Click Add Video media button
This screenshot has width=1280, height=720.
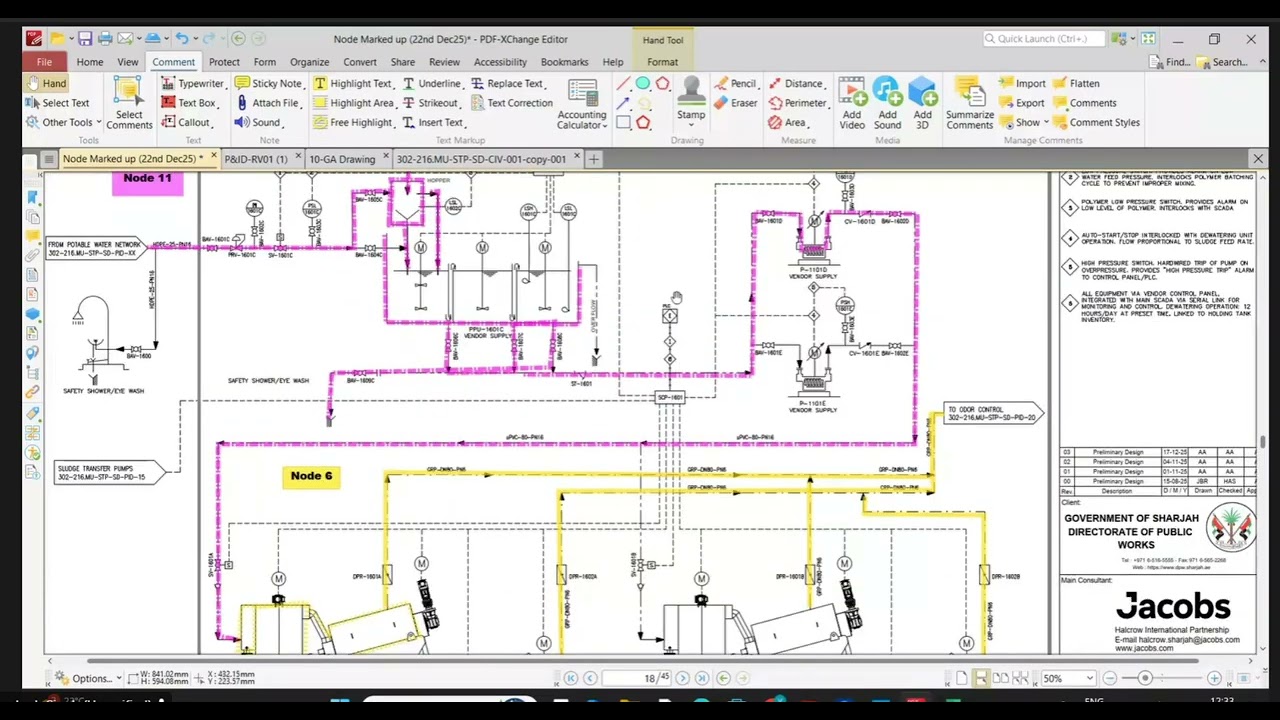(852, 104)
